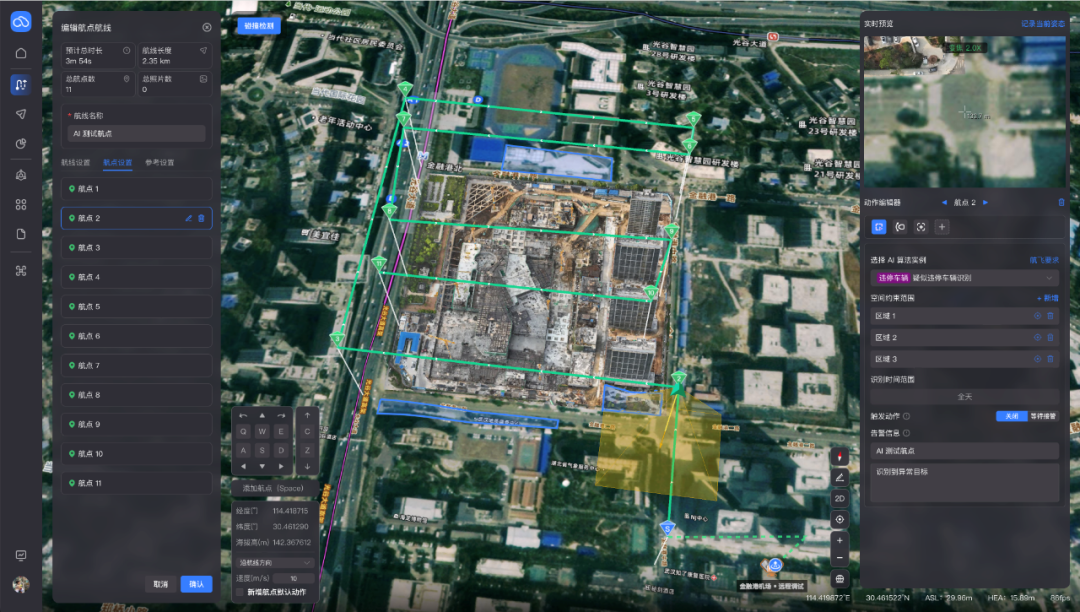Open the paper-plane tasks sidebar icon

coord(21,114)
